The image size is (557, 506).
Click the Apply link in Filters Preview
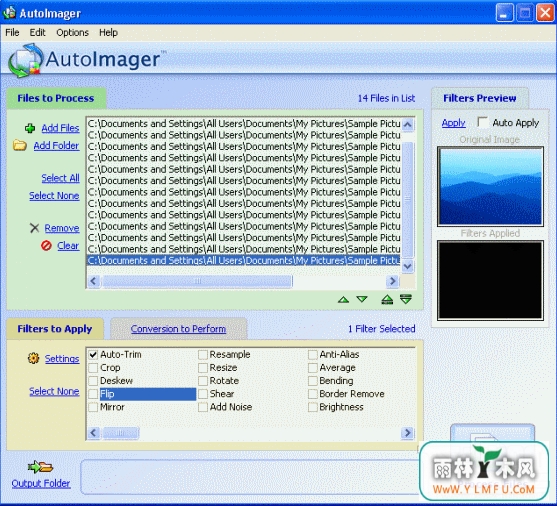[454, 123]
